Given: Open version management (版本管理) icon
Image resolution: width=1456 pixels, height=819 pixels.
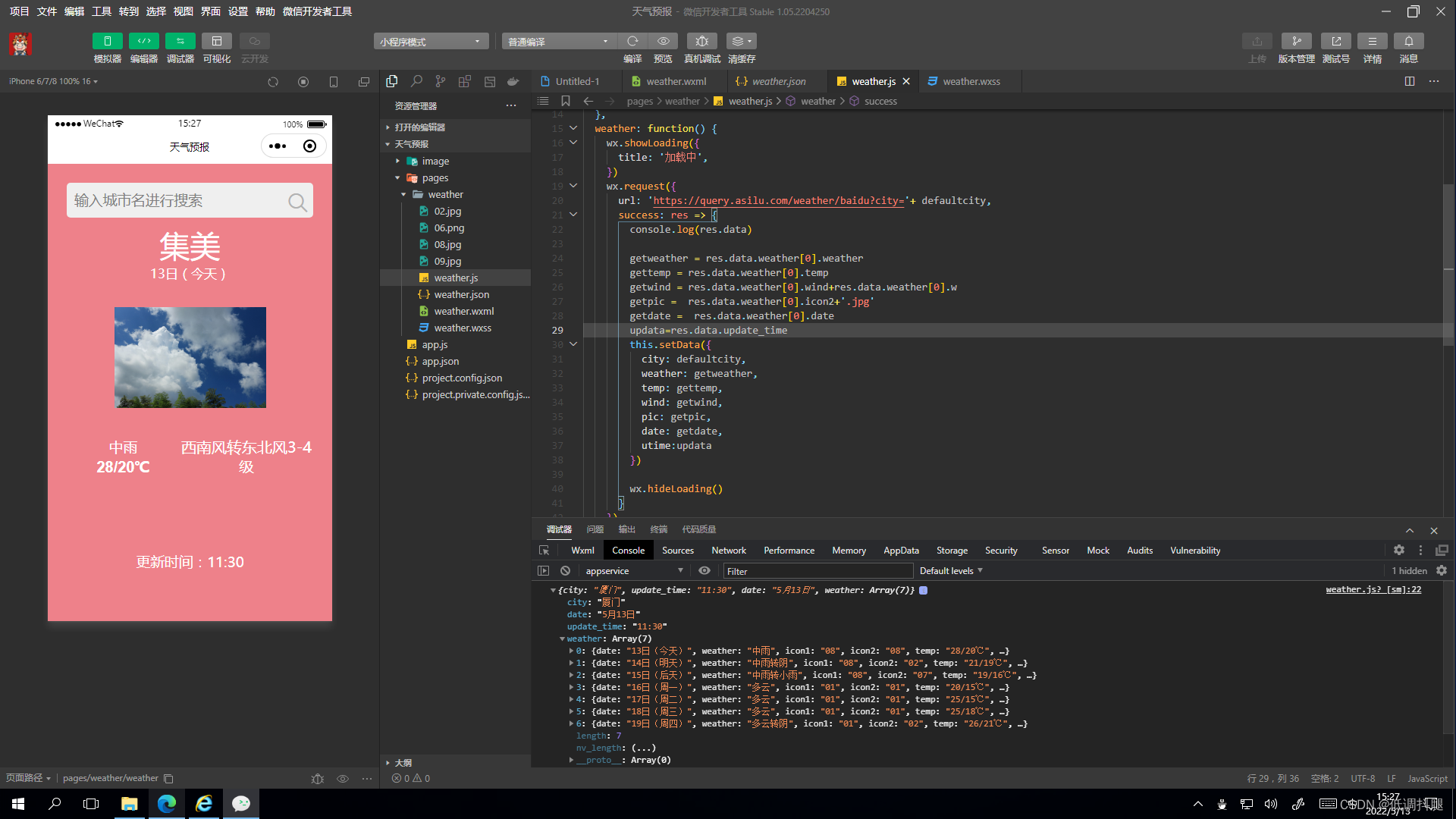Looking at the screenshot, I should 1296,41.
